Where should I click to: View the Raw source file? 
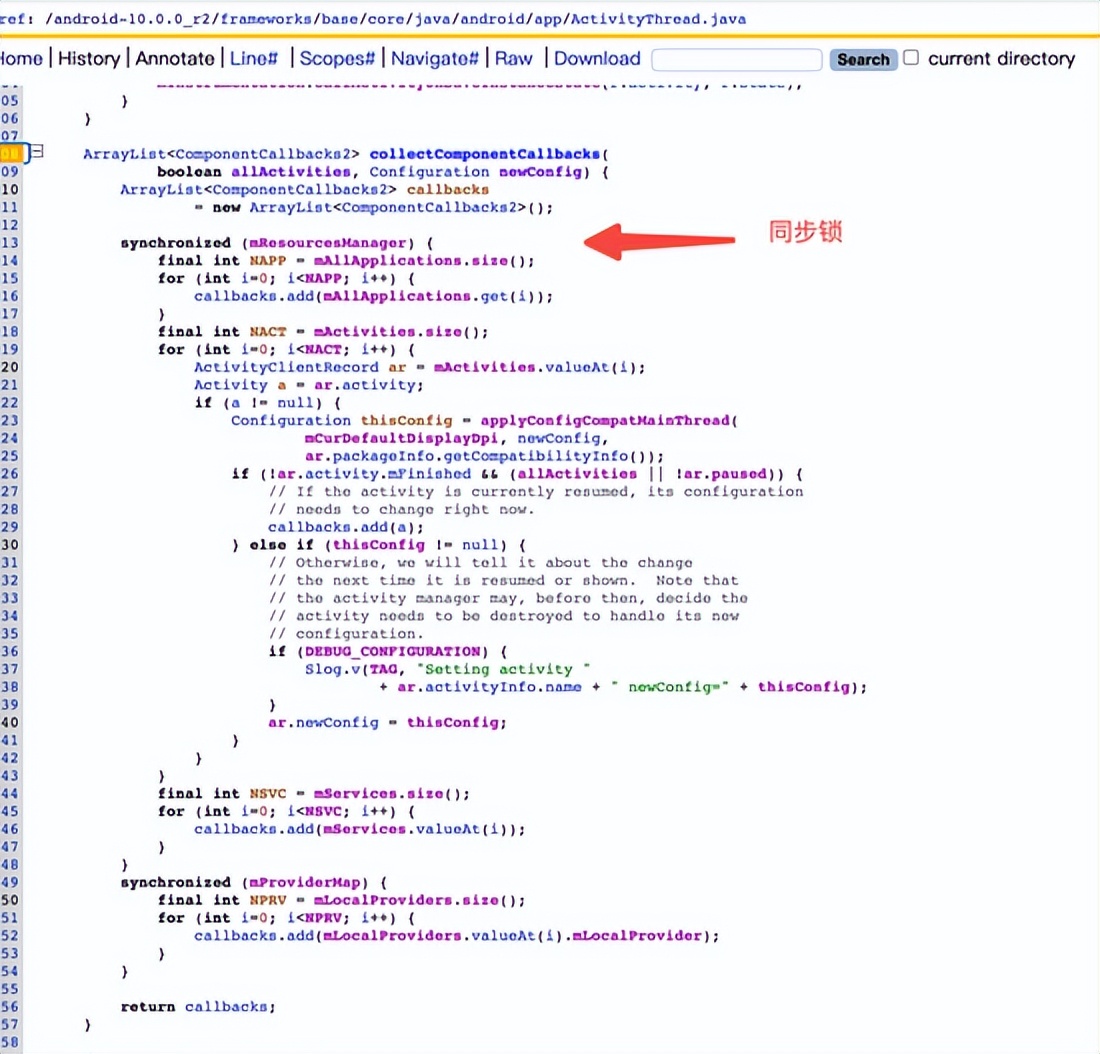tap(513, 58)
